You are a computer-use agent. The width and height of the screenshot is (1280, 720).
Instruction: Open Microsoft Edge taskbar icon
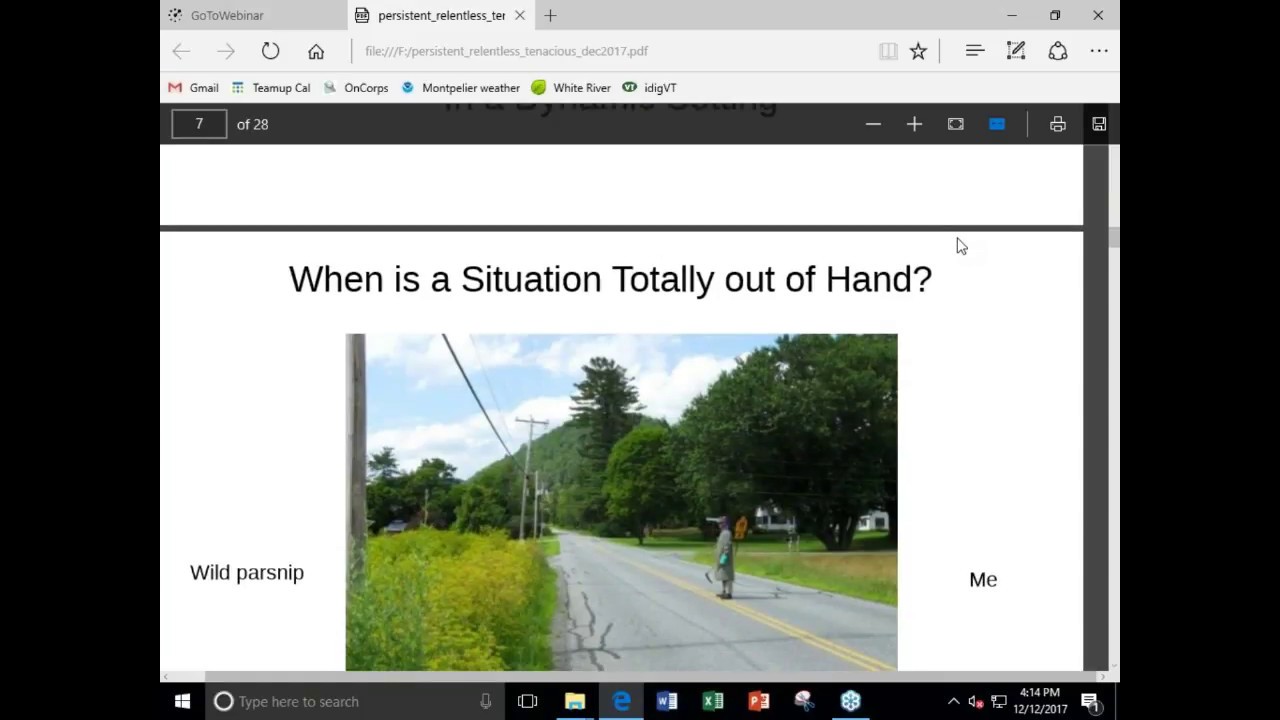tap(621, 701)
